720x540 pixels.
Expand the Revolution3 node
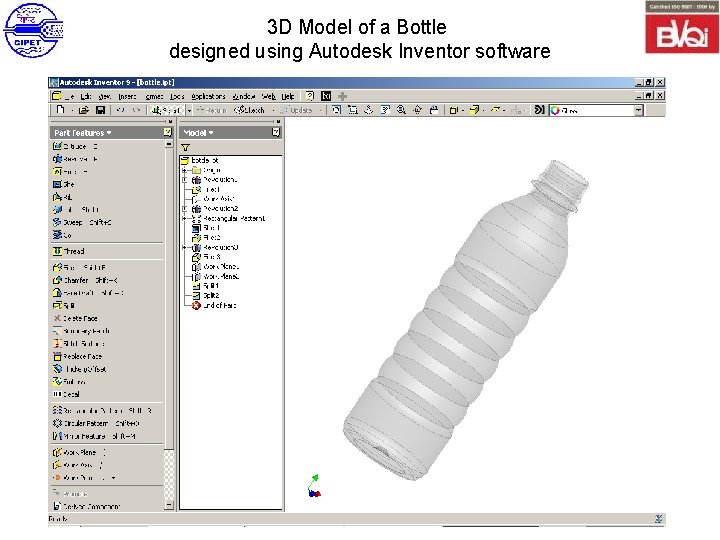[x=185, y=248]
